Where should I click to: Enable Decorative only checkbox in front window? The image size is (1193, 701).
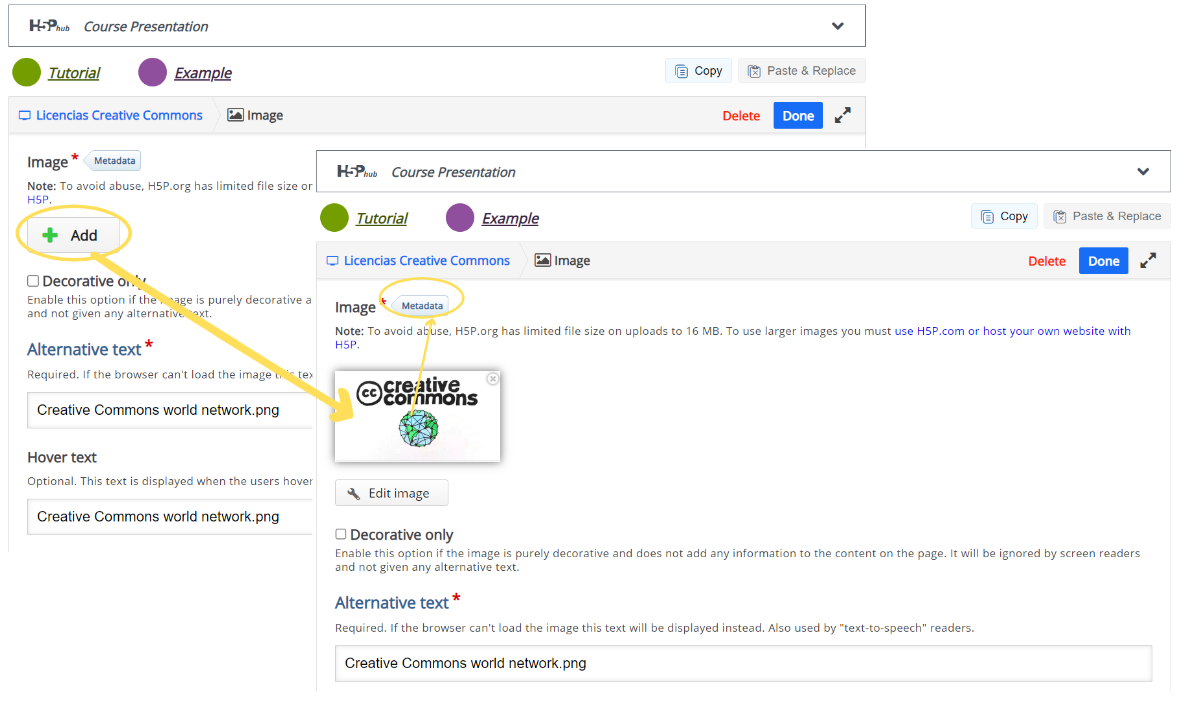click(341, 534)
